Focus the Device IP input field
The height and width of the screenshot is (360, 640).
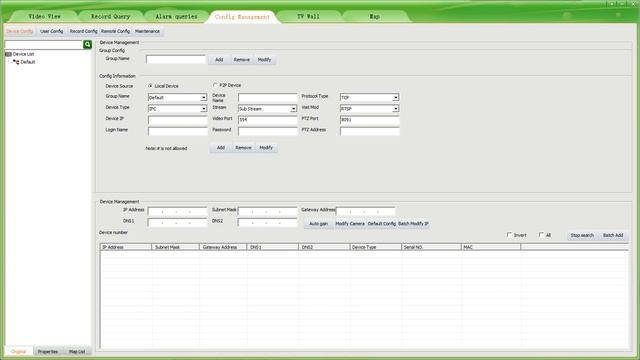click(x=178, y=120)
